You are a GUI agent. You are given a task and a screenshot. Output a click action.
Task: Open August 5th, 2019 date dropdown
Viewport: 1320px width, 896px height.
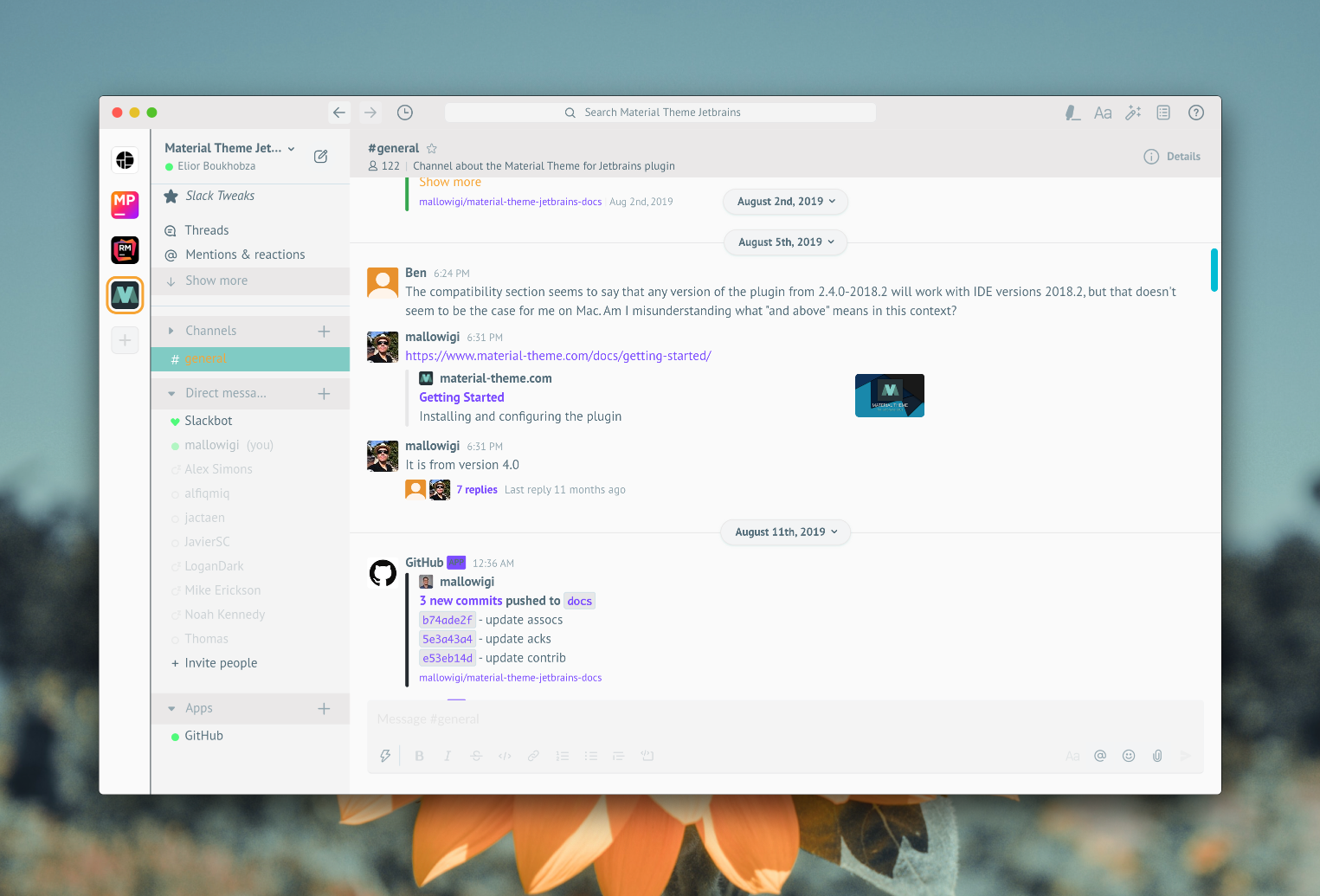pos(785,242)
